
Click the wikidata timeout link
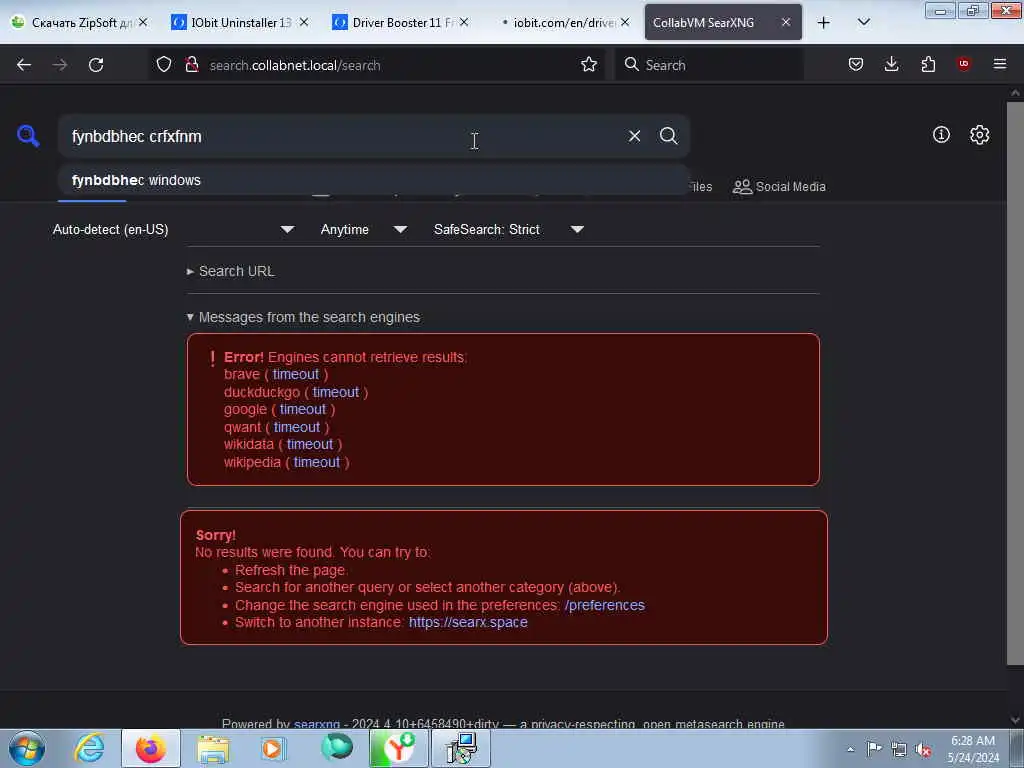pos(310,445)
